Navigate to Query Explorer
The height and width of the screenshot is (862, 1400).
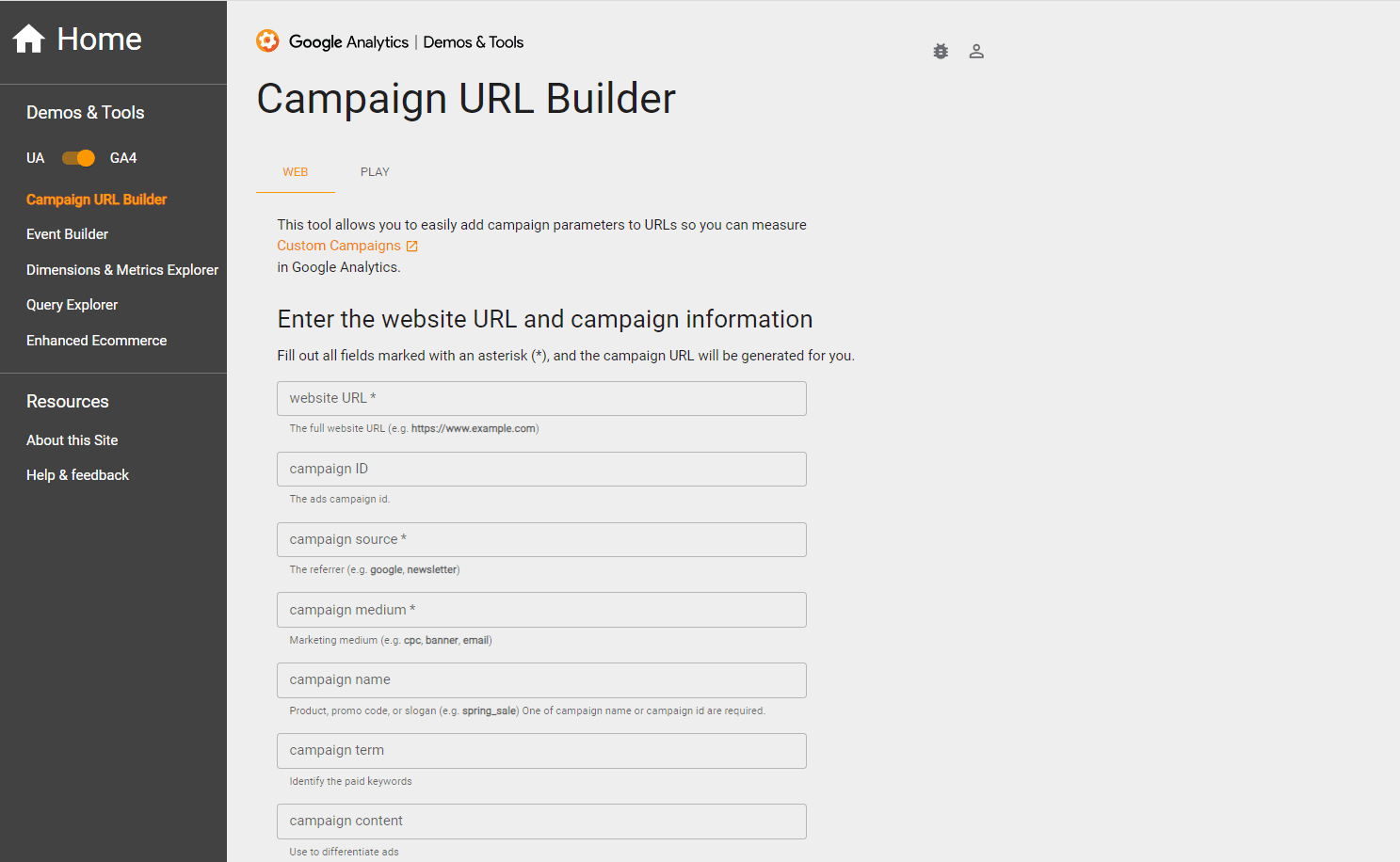[x=72, y=304]
